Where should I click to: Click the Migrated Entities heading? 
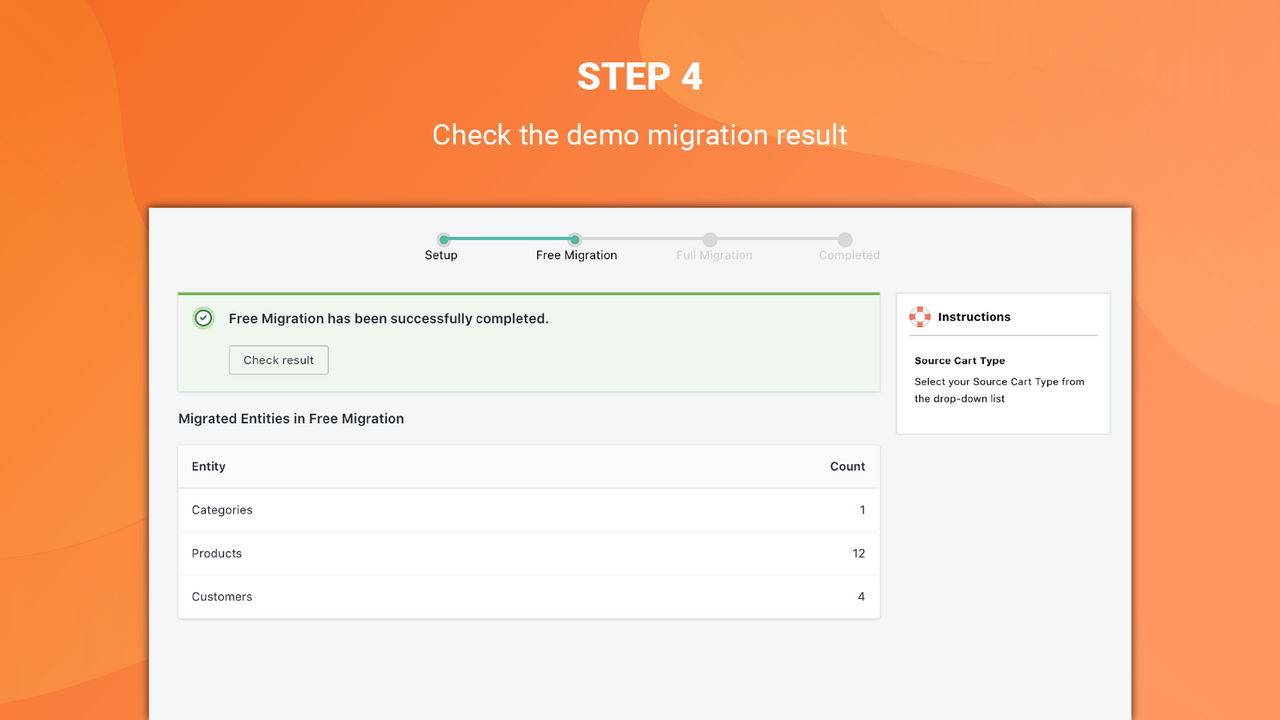(291, 418)
